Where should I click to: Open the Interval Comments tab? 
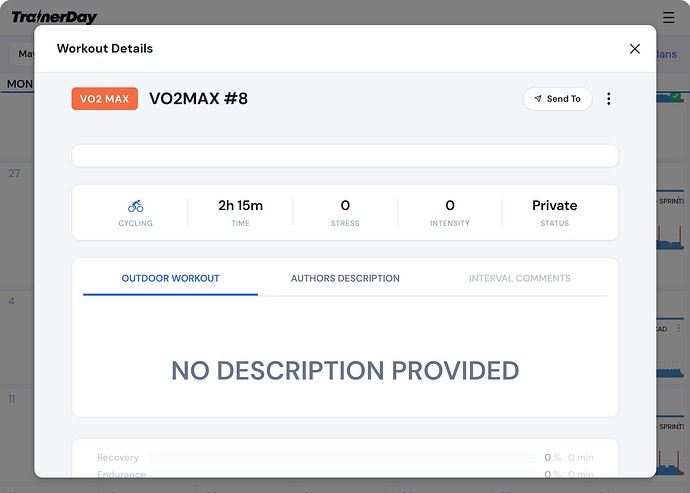click(x=520, y=279)
